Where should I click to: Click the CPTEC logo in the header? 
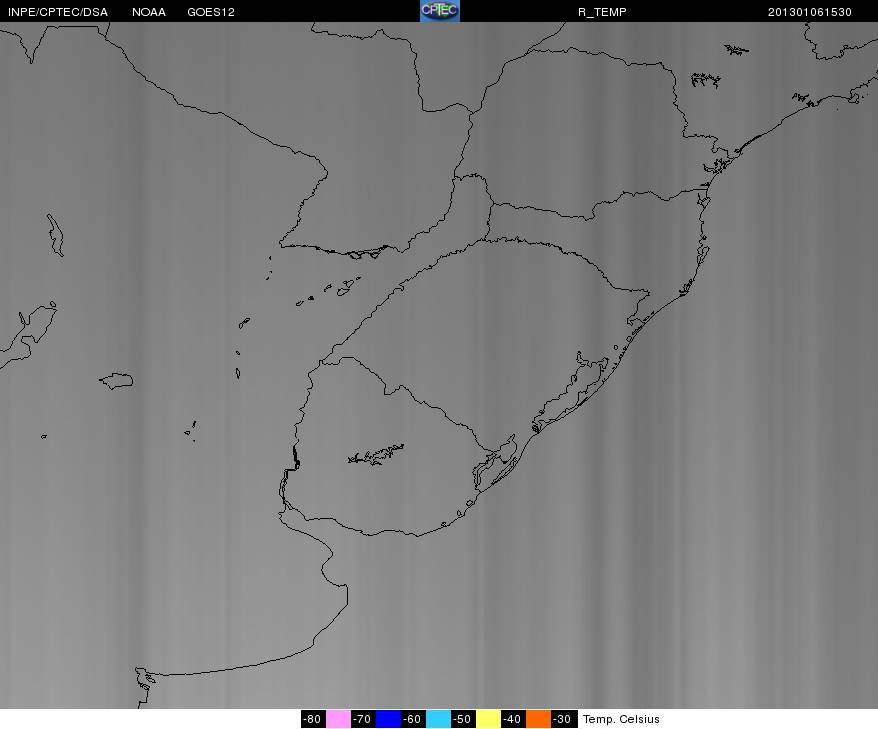tap(440, 11)
